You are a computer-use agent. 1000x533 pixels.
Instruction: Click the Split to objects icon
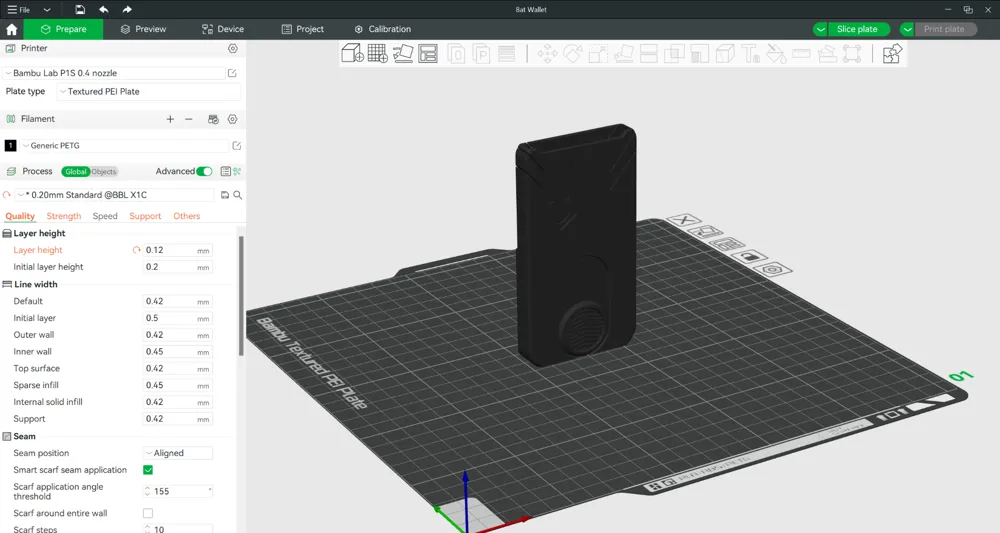(x=456, y=54)
